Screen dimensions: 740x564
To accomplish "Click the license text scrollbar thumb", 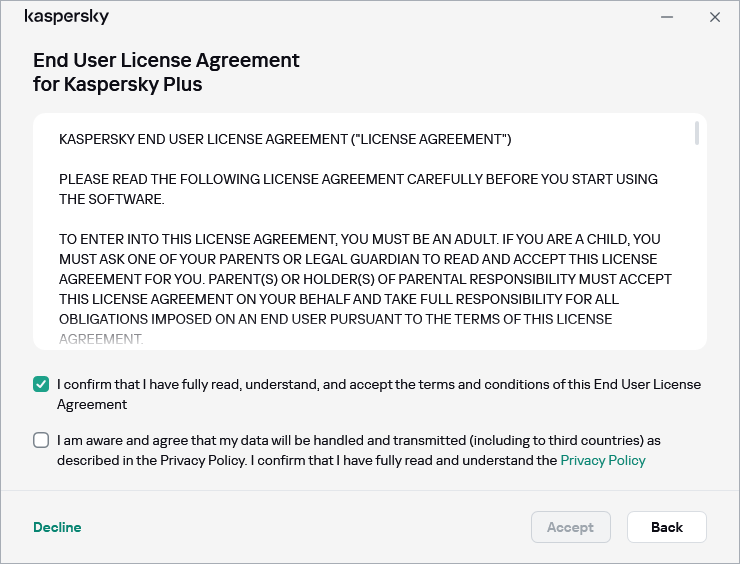I will coord(696,134).
